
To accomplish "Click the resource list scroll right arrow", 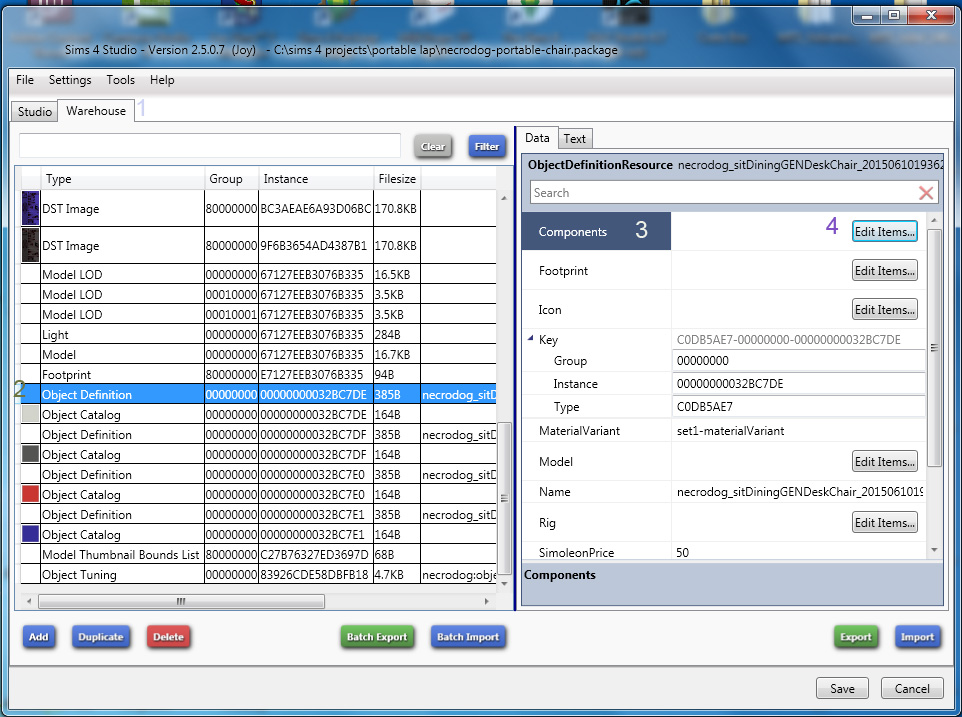I will (487, 601).
